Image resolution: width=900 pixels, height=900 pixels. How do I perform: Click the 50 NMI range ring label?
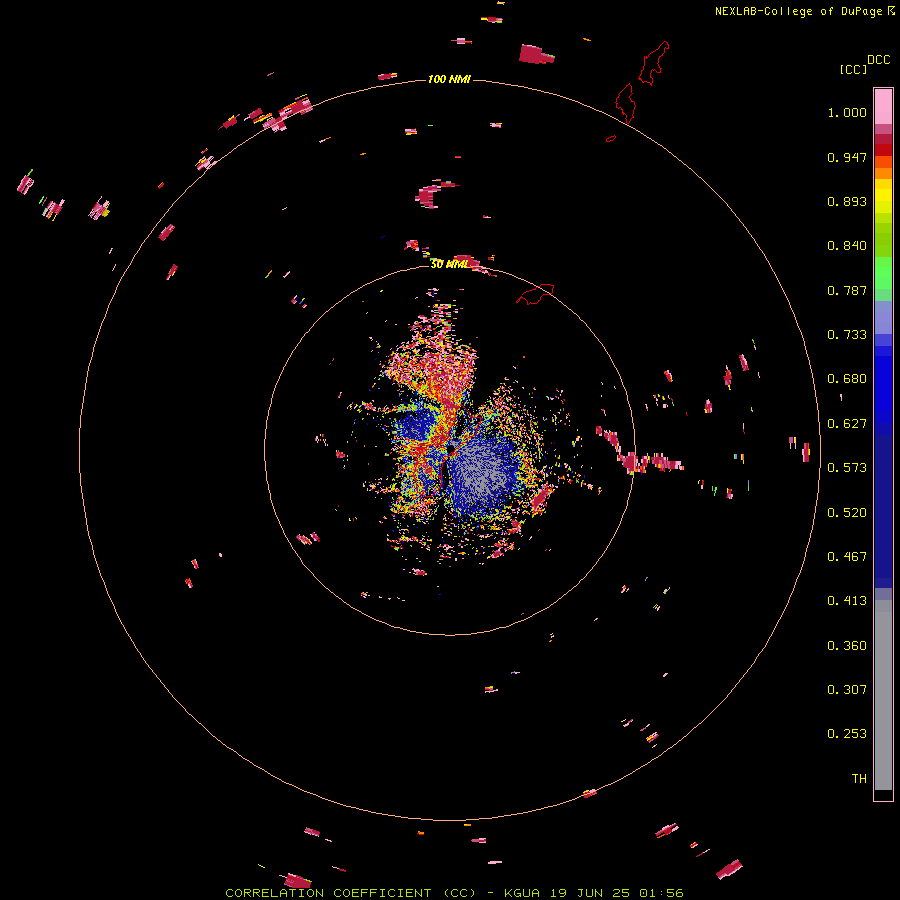click(449, 264)
